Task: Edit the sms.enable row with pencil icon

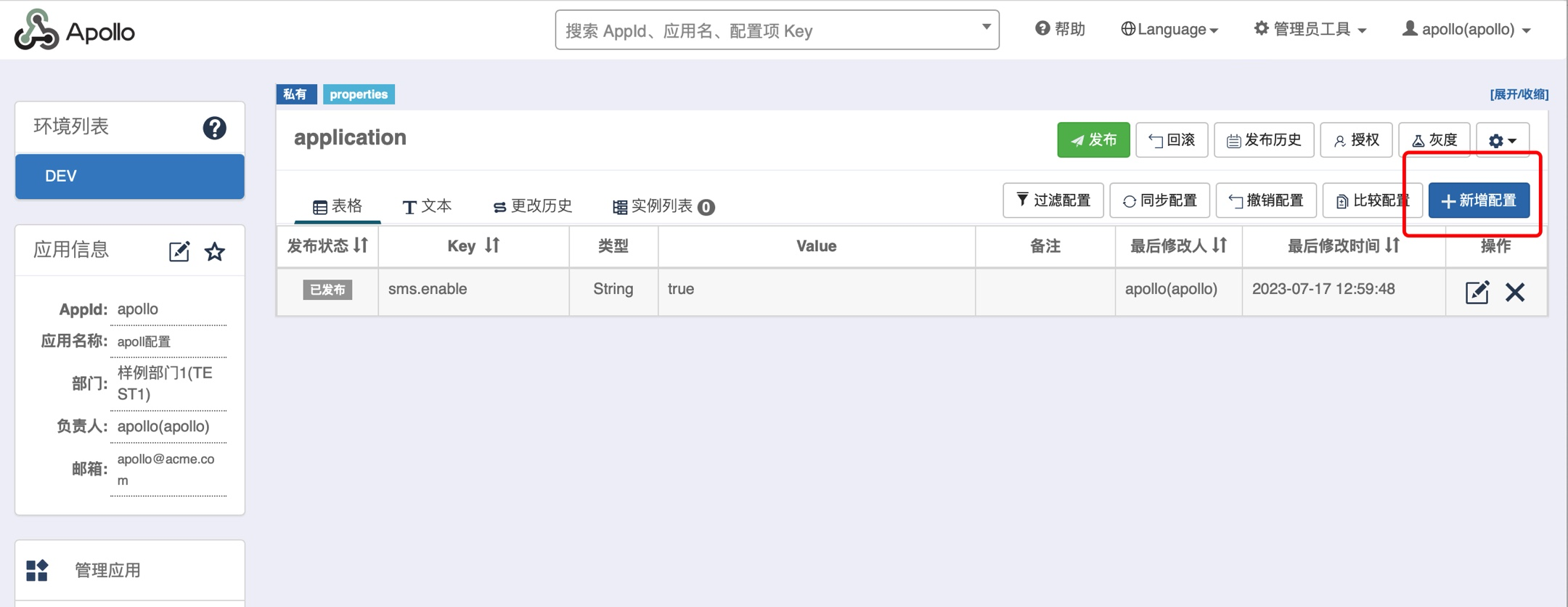Action: pos(1477,292)
